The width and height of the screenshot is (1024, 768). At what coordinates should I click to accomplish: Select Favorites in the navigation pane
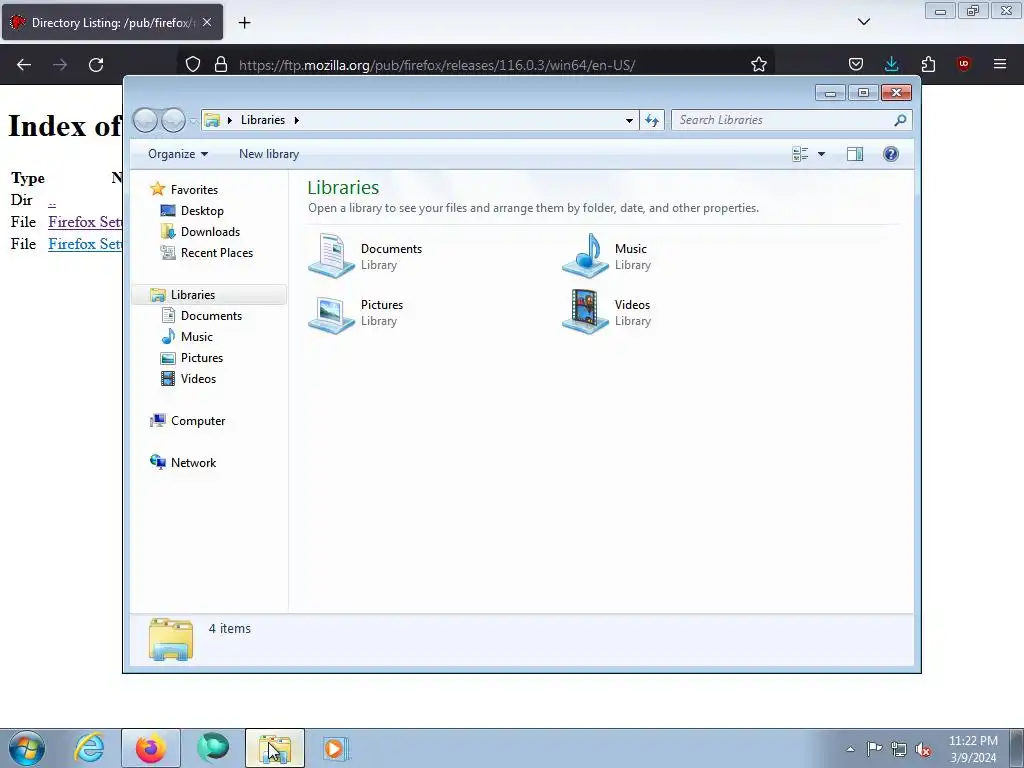pos(194,189)
